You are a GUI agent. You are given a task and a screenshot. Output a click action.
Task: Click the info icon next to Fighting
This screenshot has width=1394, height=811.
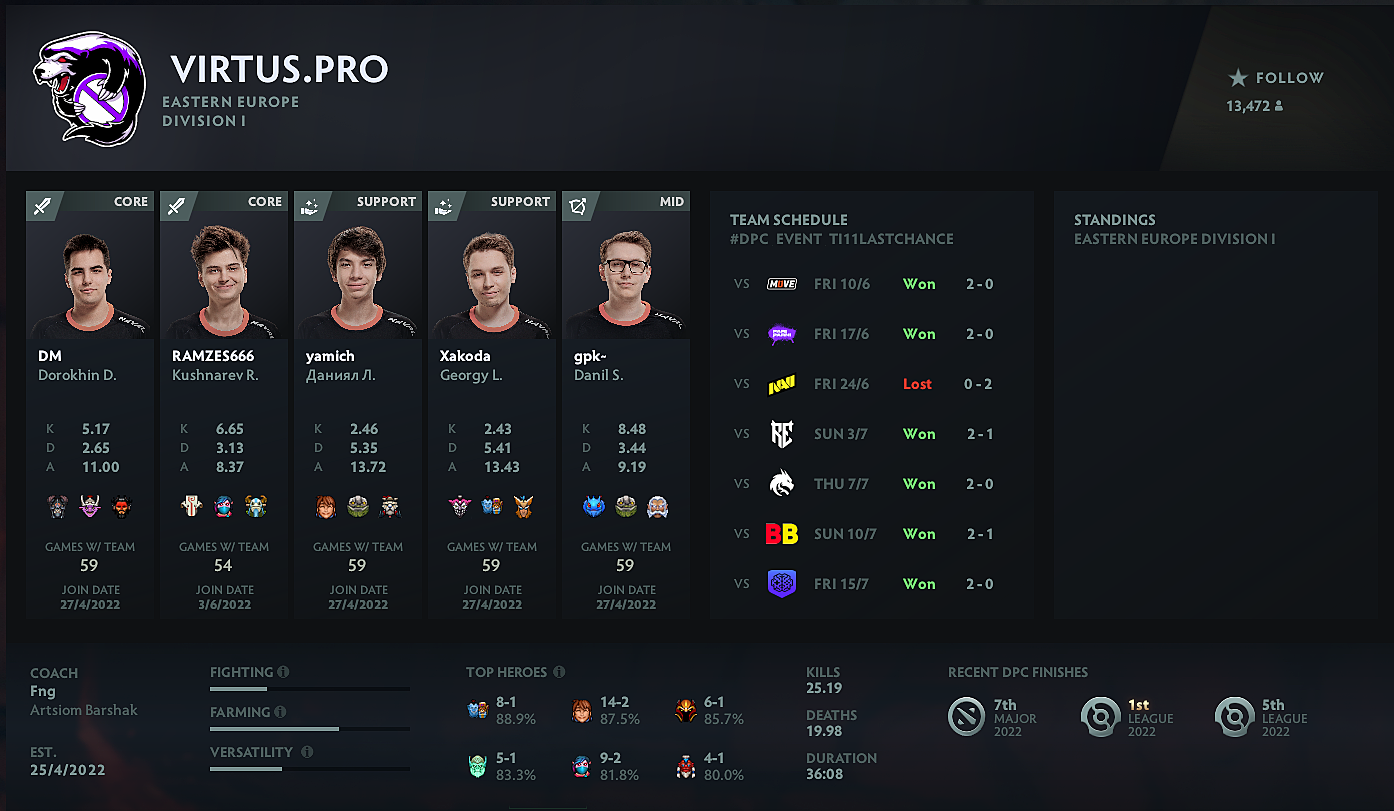(283, 672)
